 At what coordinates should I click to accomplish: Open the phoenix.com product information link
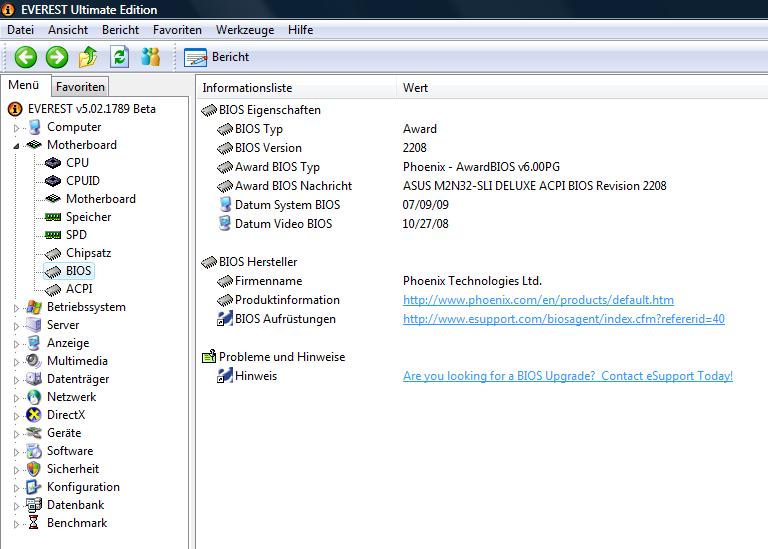[538, 300]
